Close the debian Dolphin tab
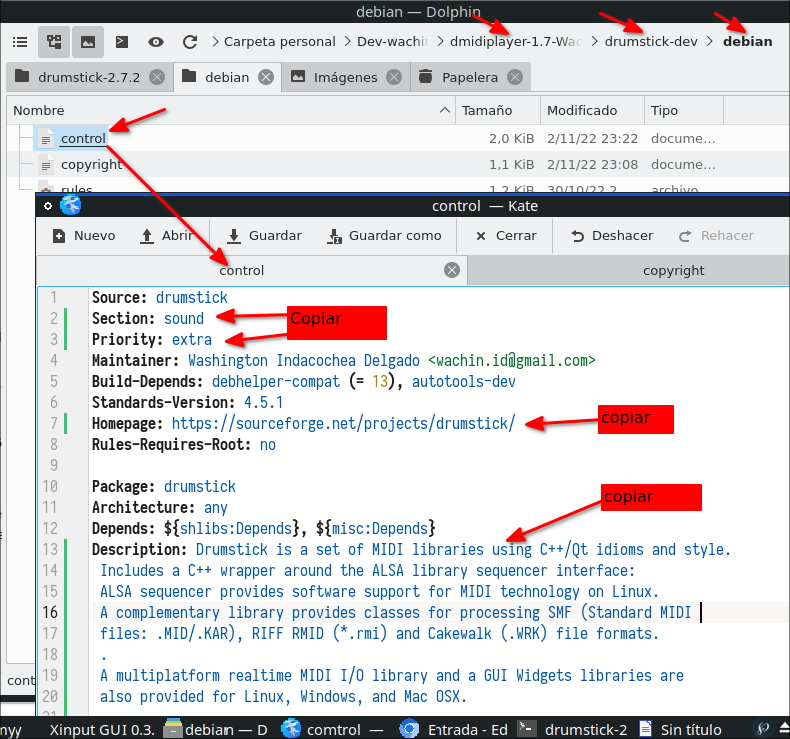The width and height of the screenshot is (790, 739). tap(266, 77)
